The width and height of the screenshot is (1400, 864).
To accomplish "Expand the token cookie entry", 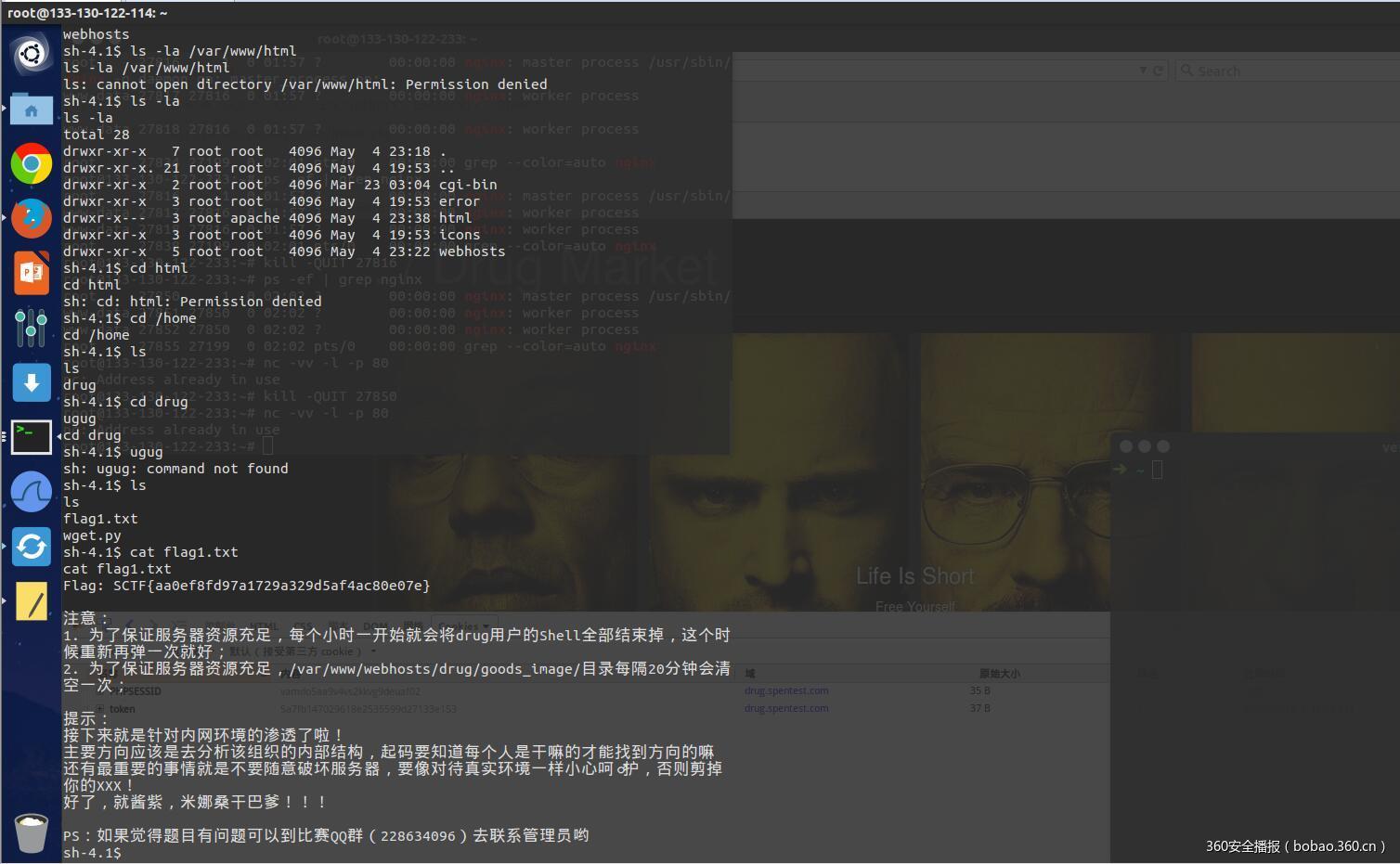I will pyautogui.click(x=99, y=708).
